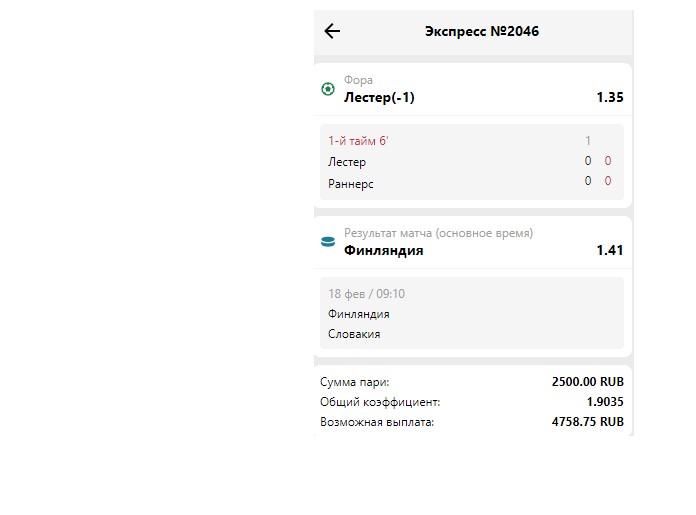Viewport: 696px width, 515px height.
Task: Open the 18 фев / 09:10 match time
Action: [x=366, y=294]
